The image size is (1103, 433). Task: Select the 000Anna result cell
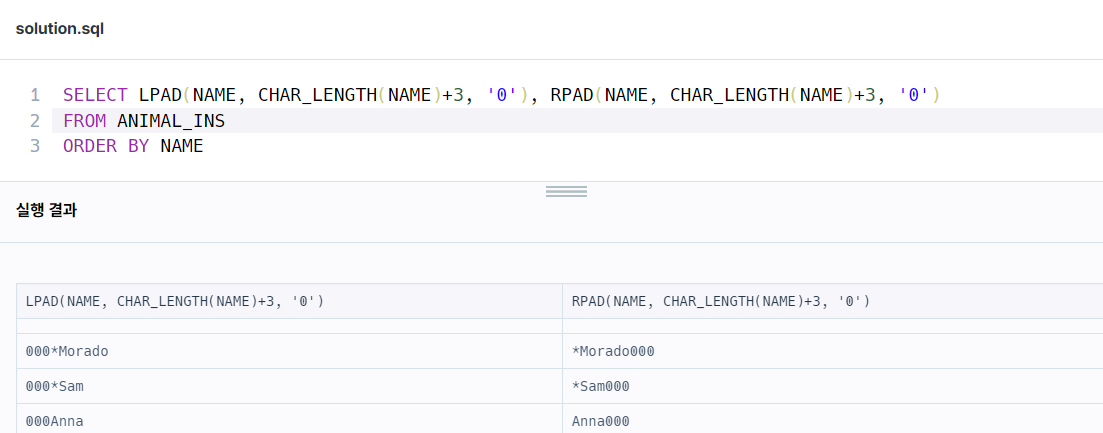[x=290, y=420]
